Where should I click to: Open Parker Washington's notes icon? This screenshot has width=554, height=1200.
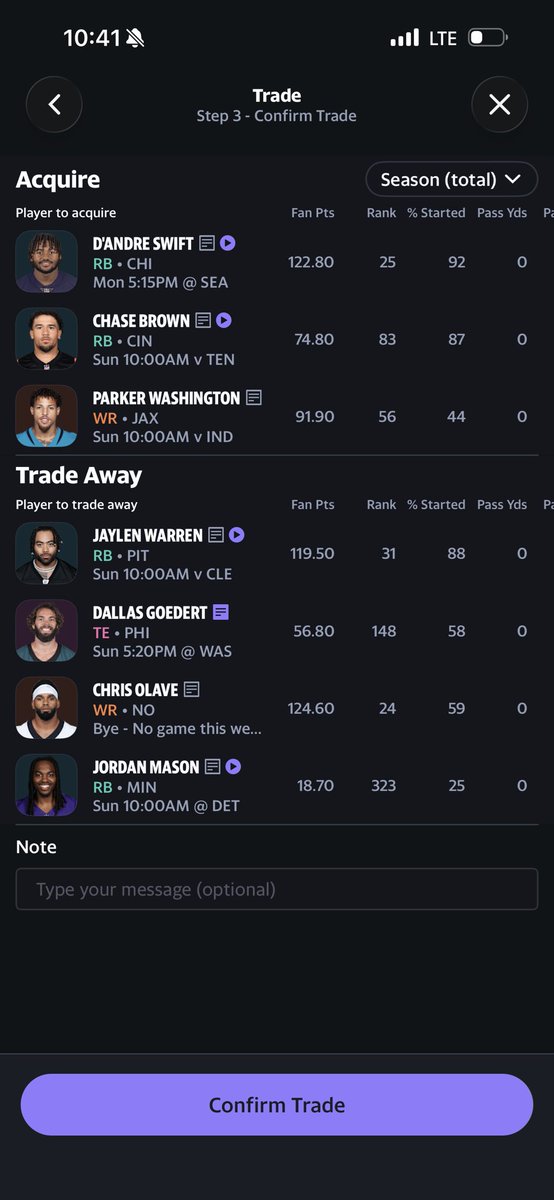click(254, 398)
